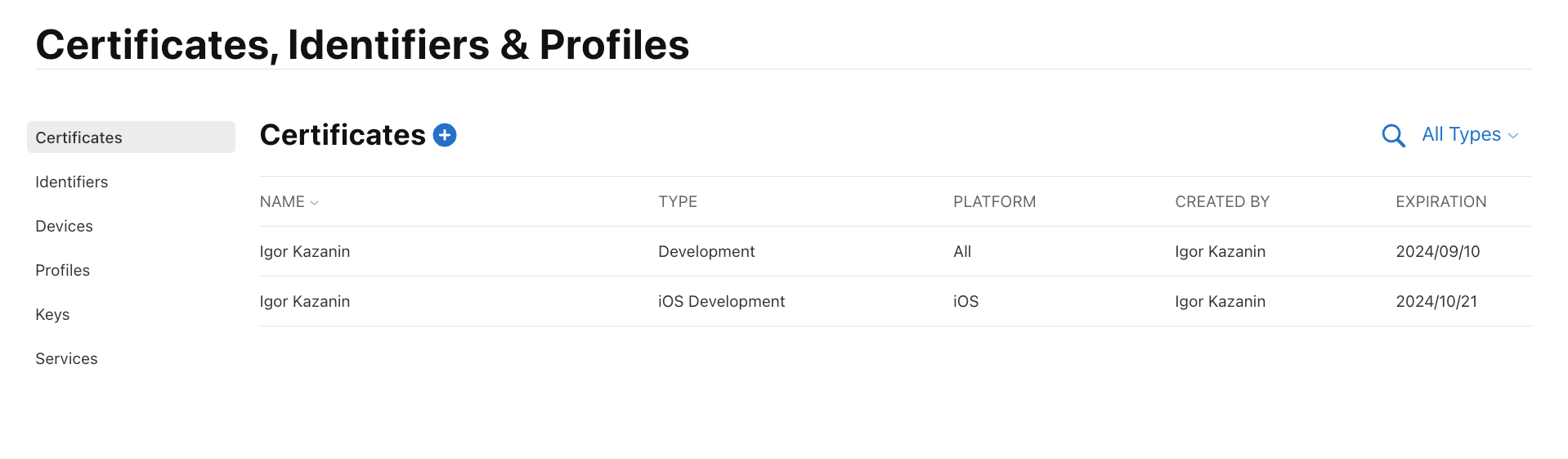
Task: Navigate to Keys in the sidebar
Action: [x=52, y=314]
